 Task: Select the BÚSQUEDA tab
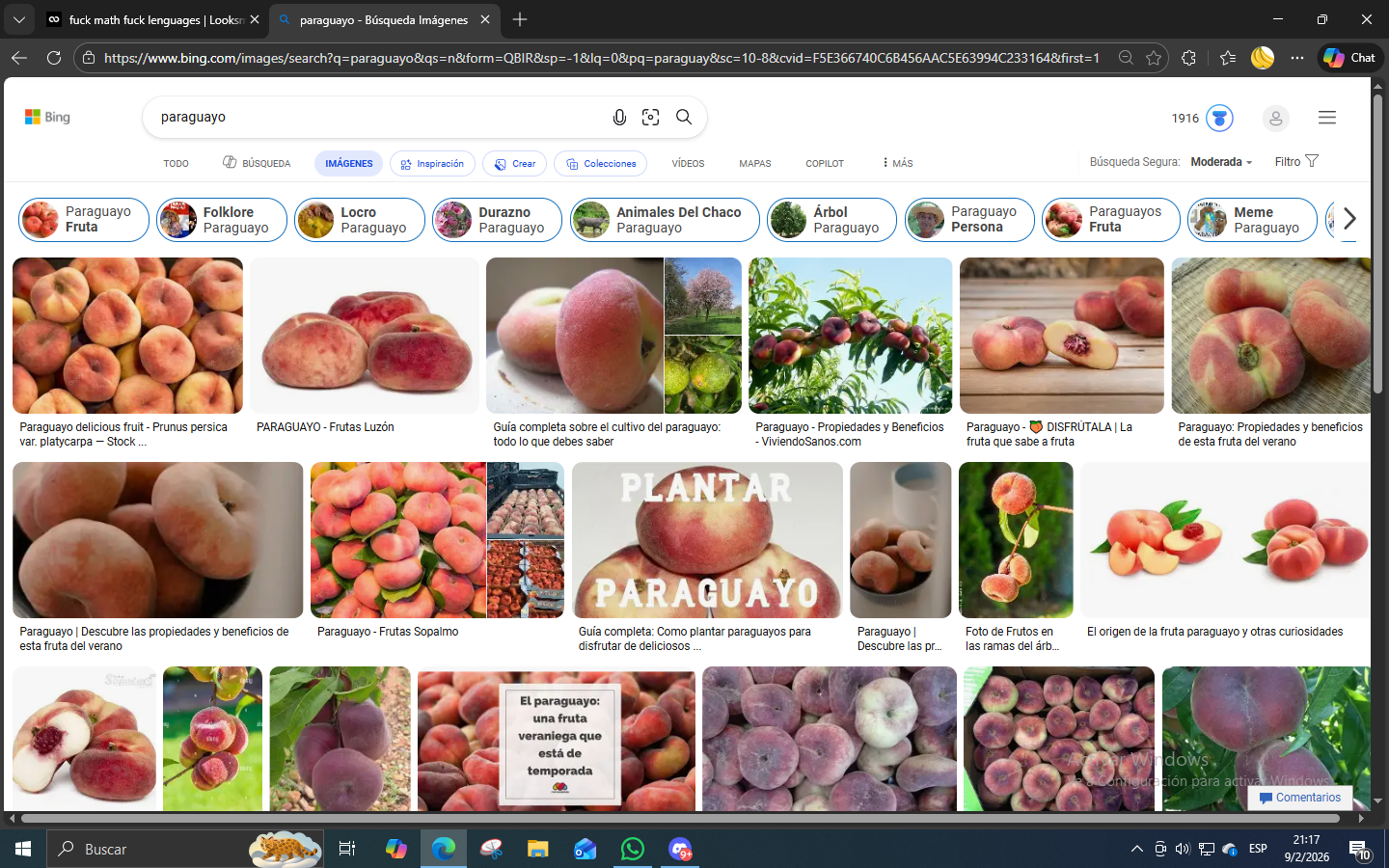pyautogui.click(x=257, y=164)
